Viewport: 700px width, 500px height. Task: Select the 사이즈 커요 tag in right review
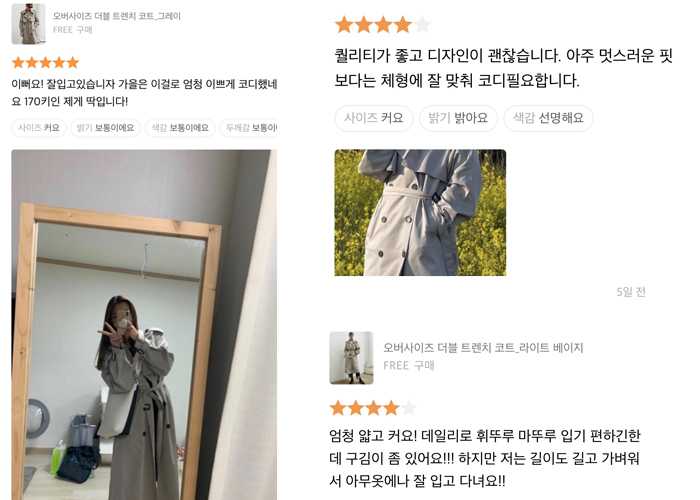374,118
